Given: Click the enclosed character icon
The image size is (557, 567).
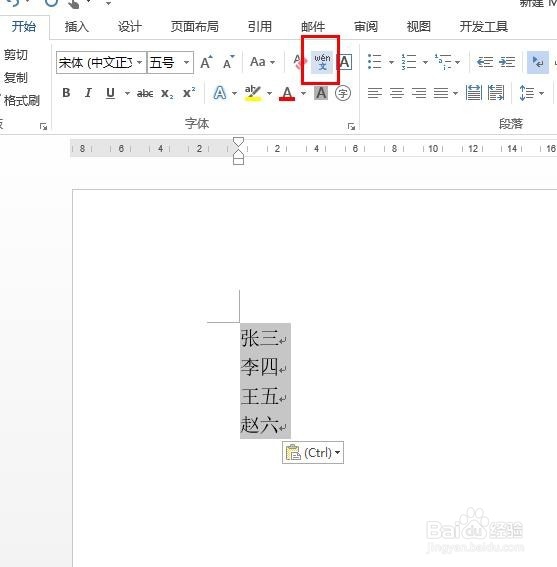Looking at the screenshot, I should click(x=343, y=93).
